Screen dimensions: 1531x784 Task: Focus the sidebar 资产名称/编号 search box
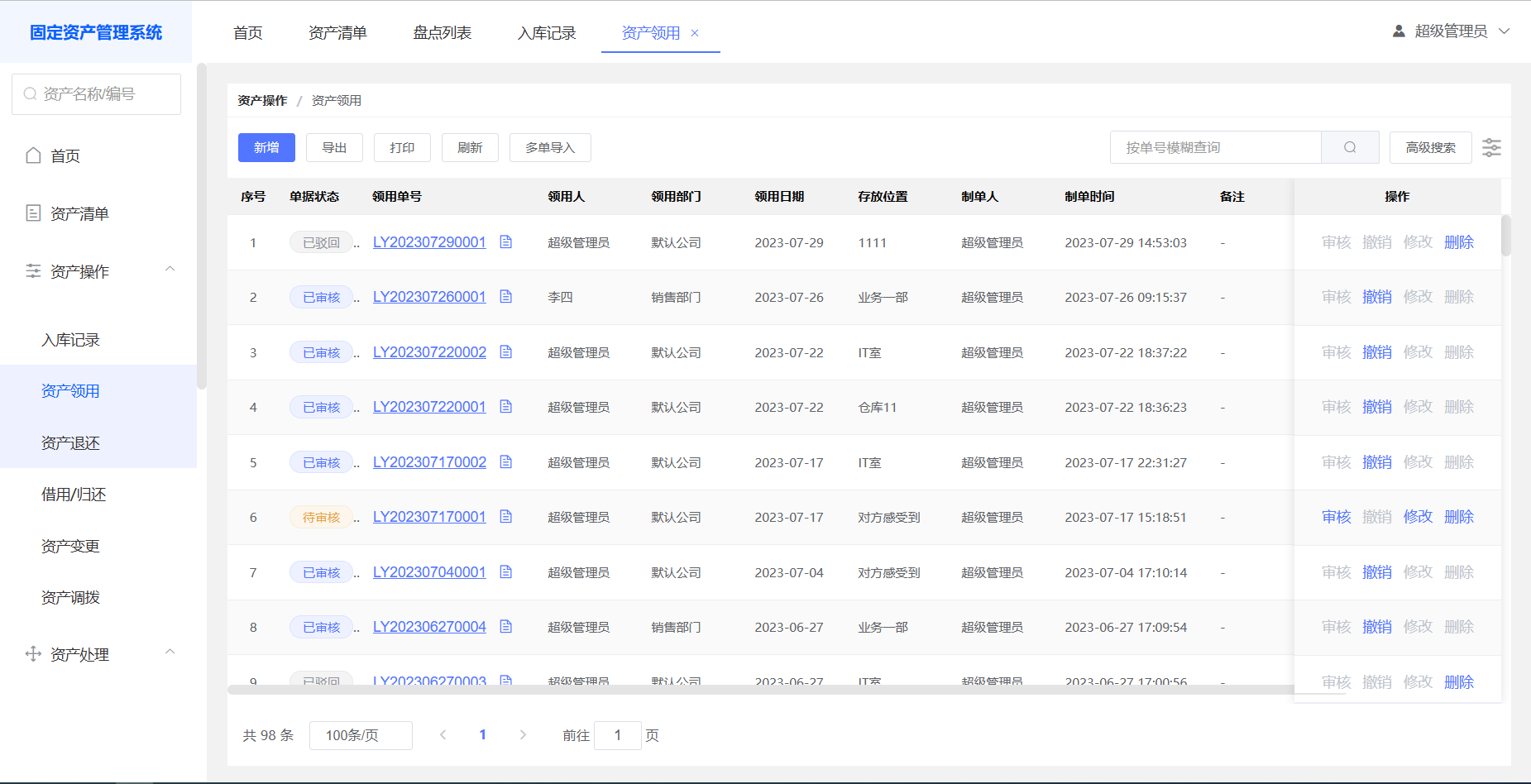(x=96, y=94)
